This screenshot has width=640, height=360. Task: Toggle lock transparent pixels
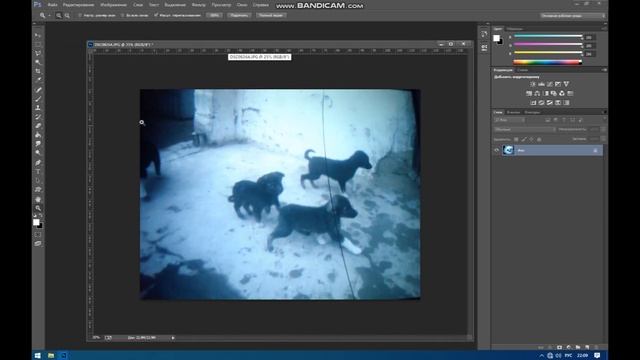pyautogui.click(x=516, y=140)
